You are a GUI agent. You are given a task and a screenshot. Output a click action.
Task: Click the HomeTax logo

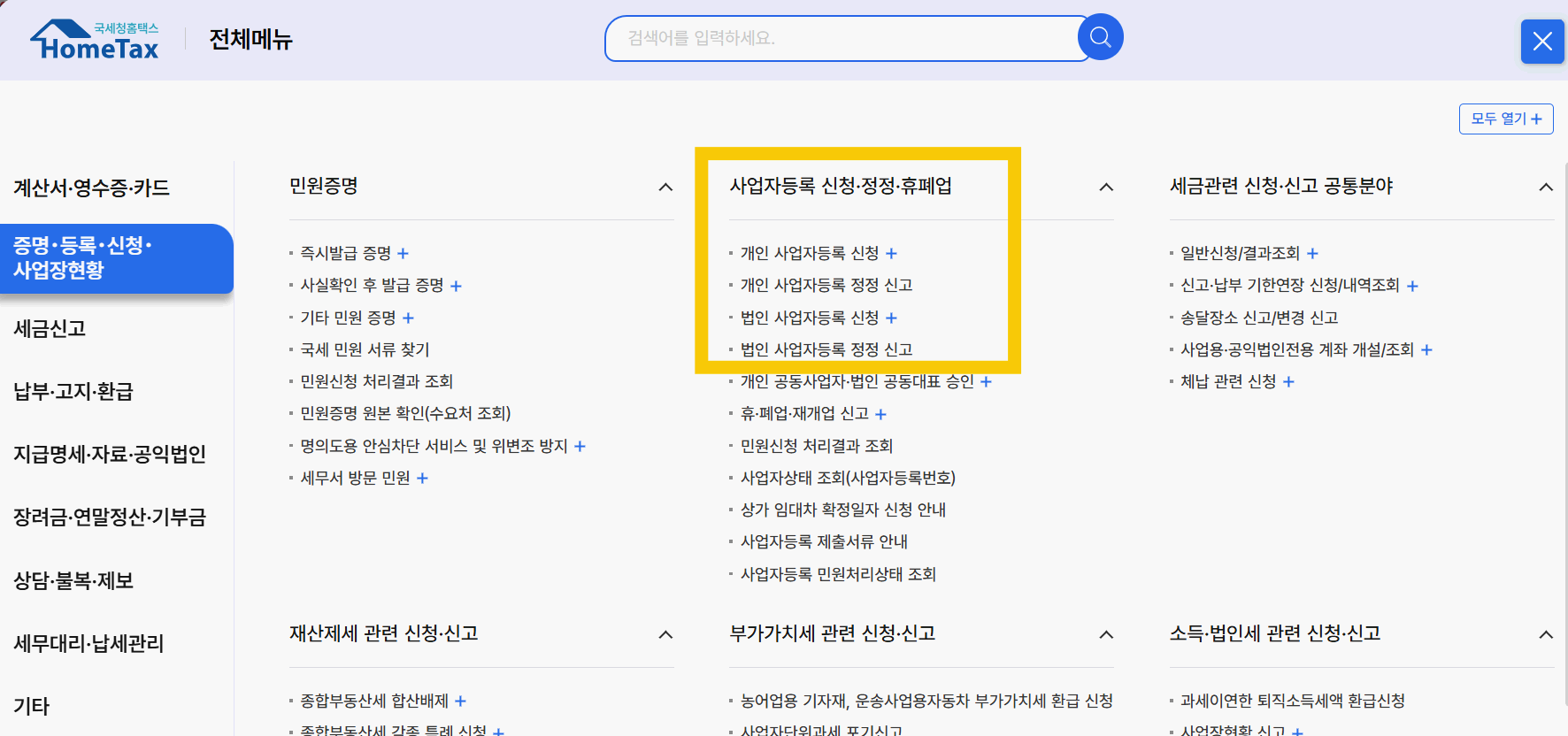coord(95,40)
